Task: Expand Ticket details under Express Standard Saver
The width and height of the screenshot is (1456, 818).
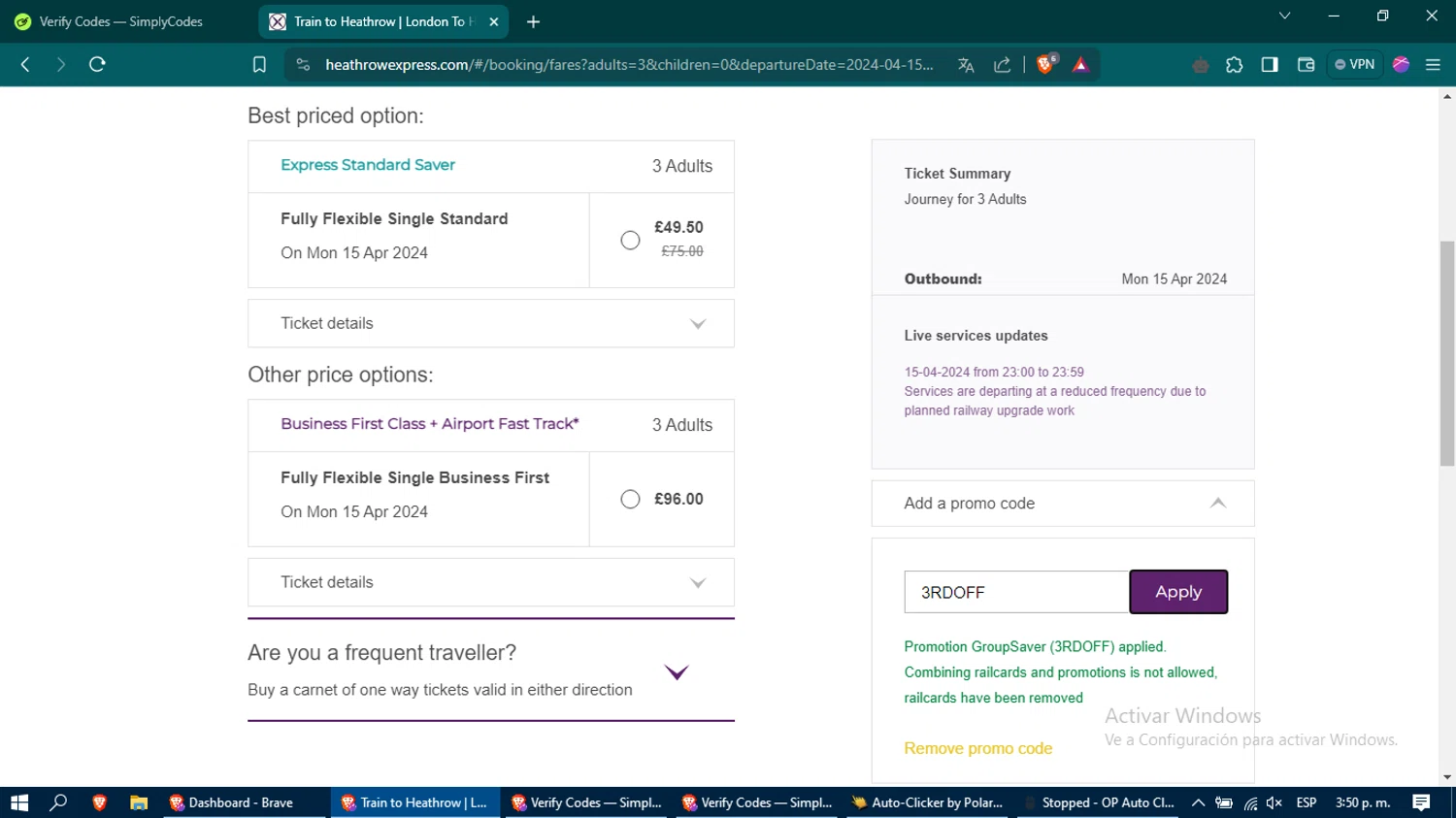Action: click(491, 323)
